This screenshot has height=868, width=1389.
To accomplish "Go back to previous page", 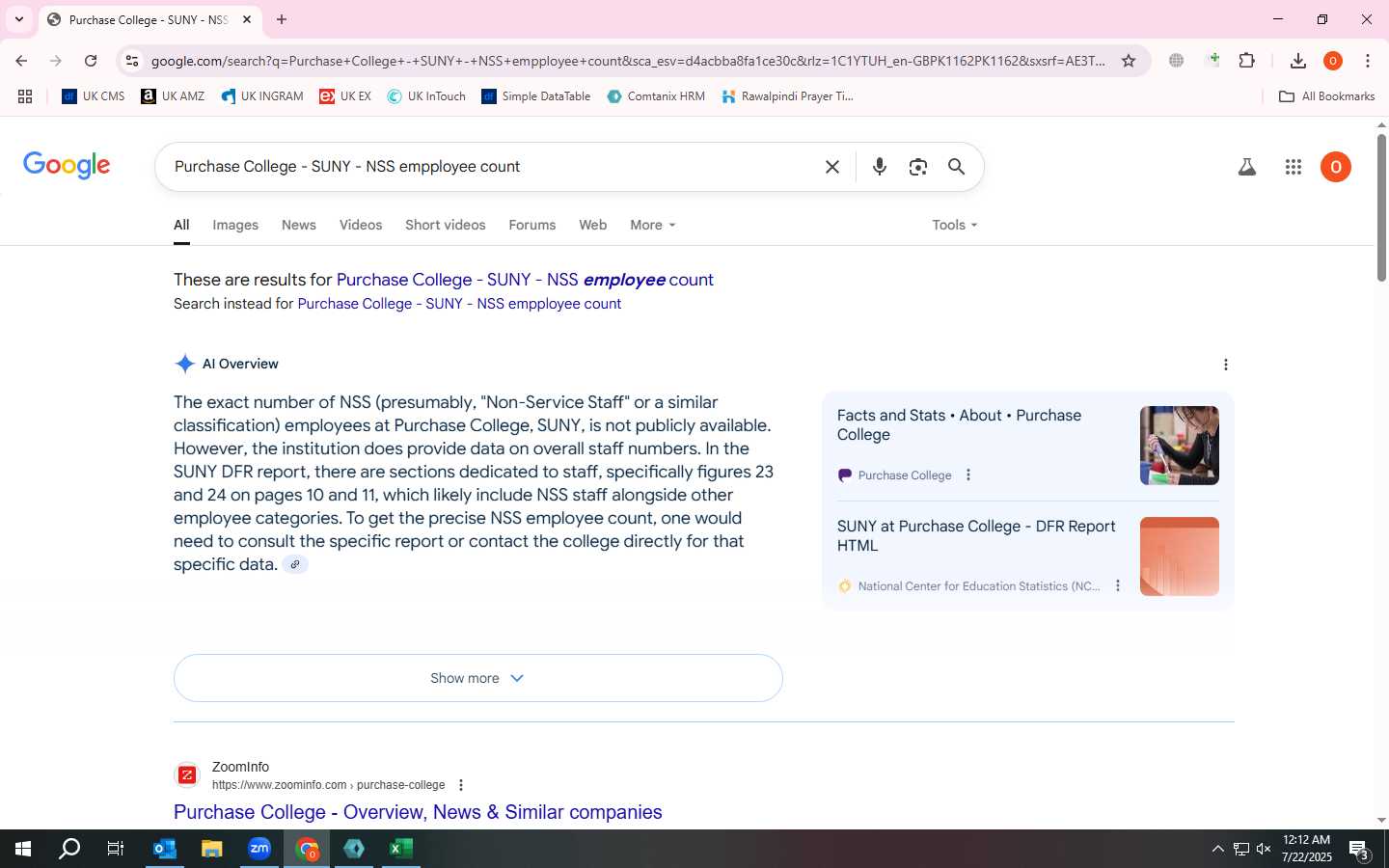I will (21, 61).
